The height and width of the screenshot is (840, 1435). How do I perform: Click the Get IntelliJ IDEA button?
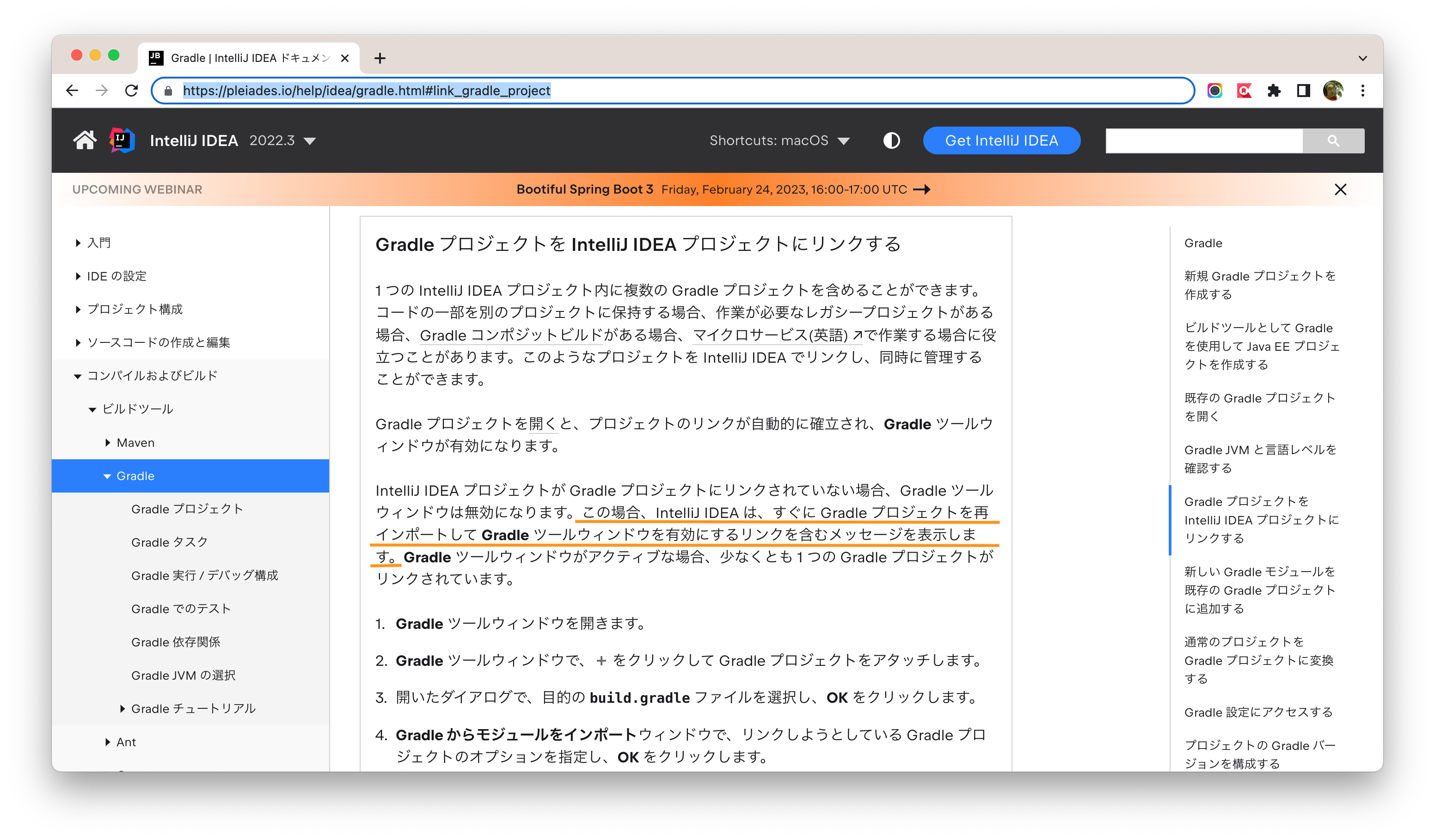pos(1002,140)
